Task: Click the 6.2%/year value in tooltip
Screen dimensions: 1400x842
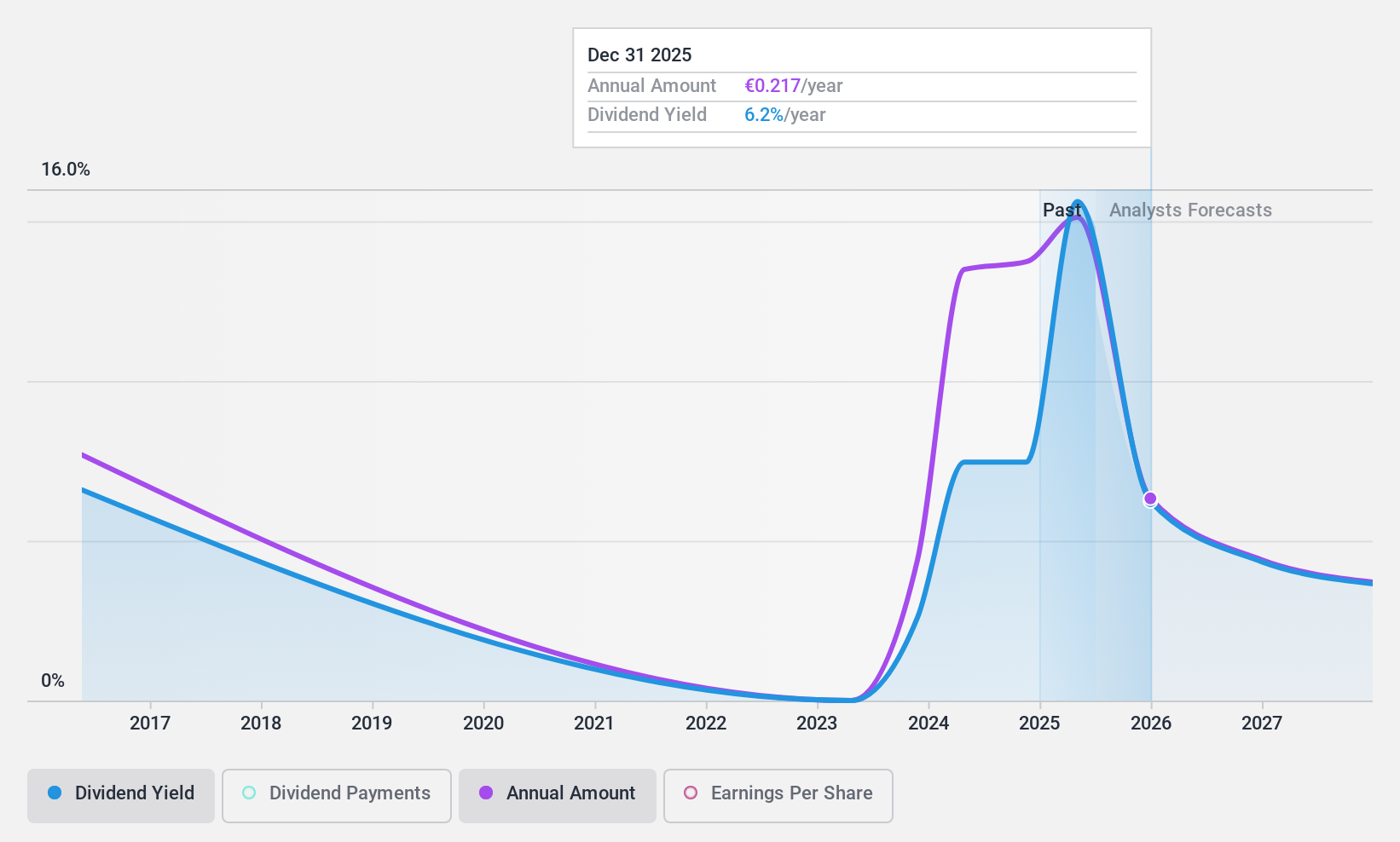Action: pos(784,115)
